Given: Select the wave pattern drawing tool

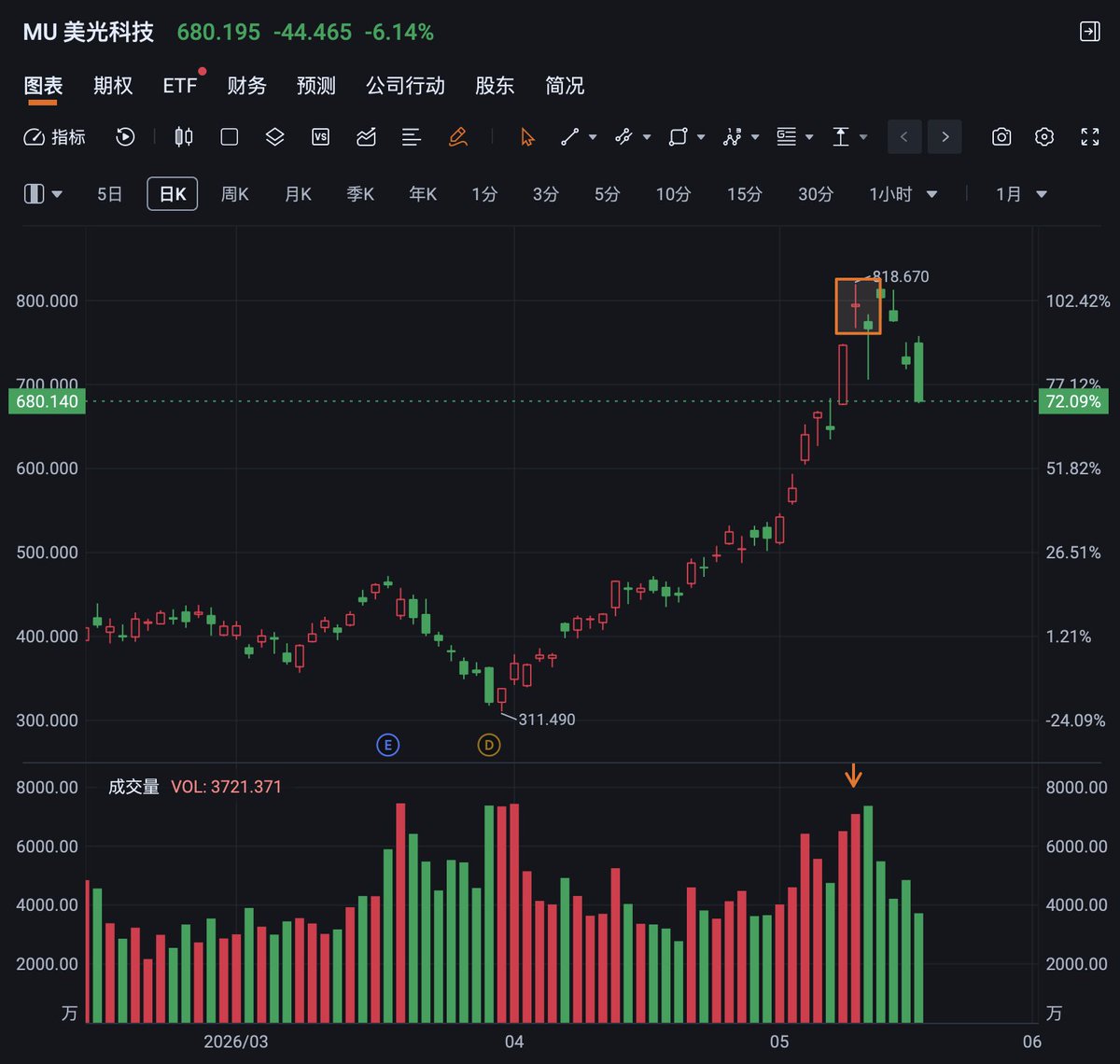Looking at the screenshot, I should 732,137.
